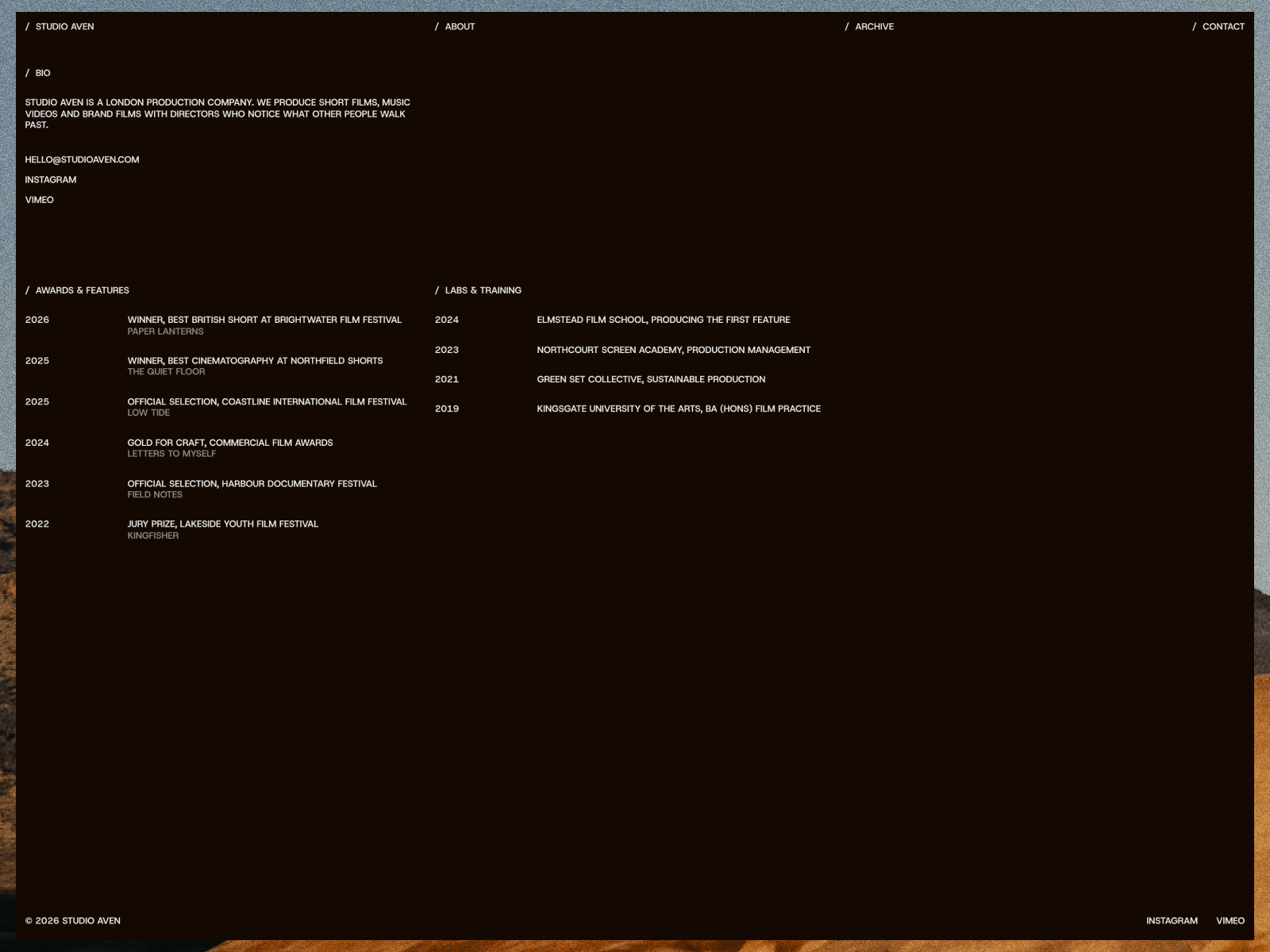Screen dimensions: 1270x952
Task: Click Northcourt Screen Academy entry
Action: pos(673,350)
